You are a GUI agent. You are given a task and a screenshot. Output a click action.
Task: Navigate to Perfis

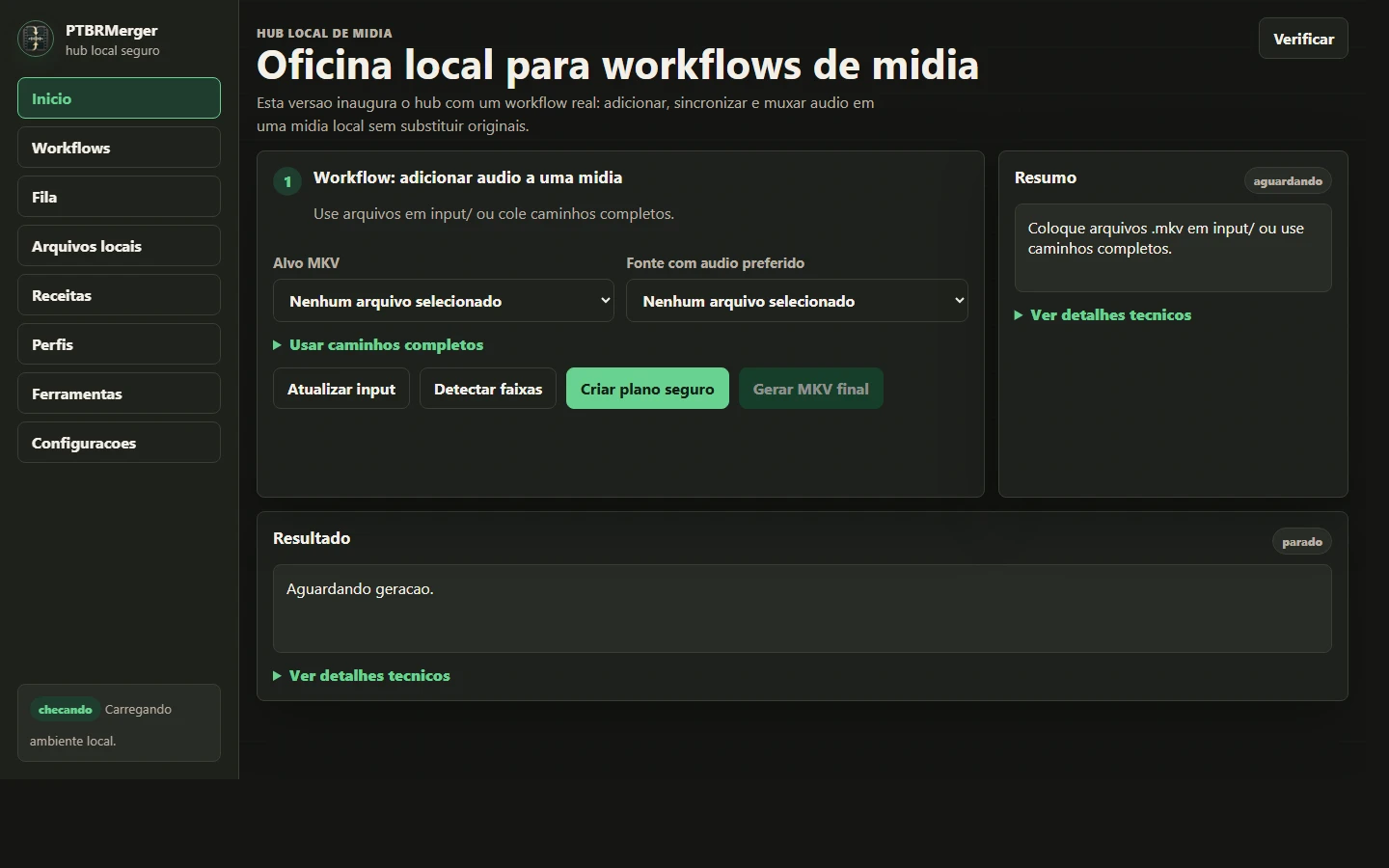(119, 344)
